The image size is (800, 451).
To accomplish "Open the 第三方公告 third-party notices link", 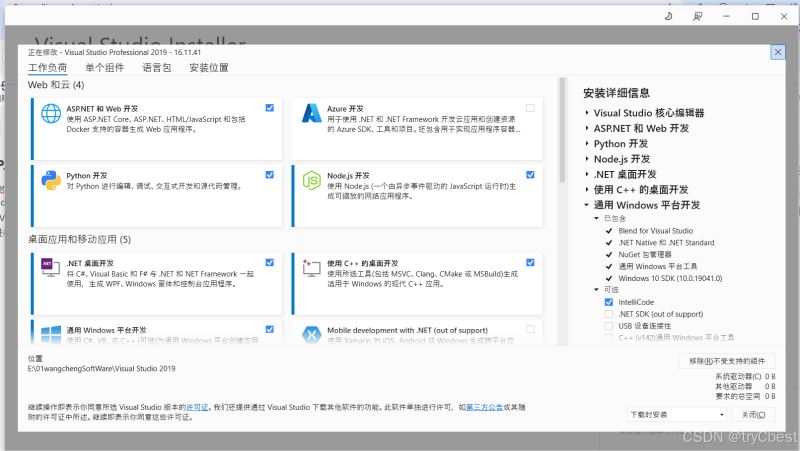I will pos(484,407).
